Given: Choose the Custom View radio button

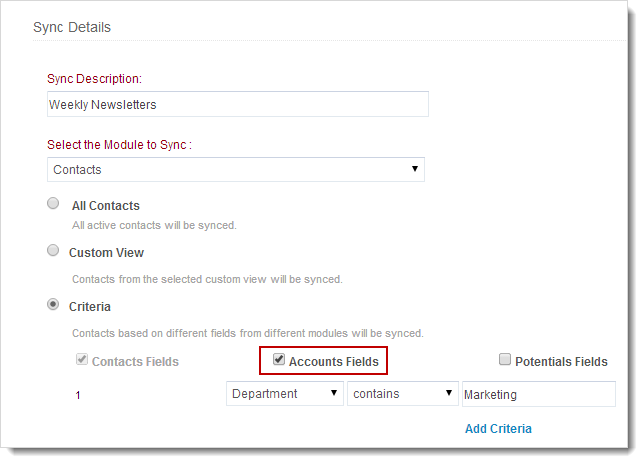Looking at the screenshot, I should coord(54,252).
